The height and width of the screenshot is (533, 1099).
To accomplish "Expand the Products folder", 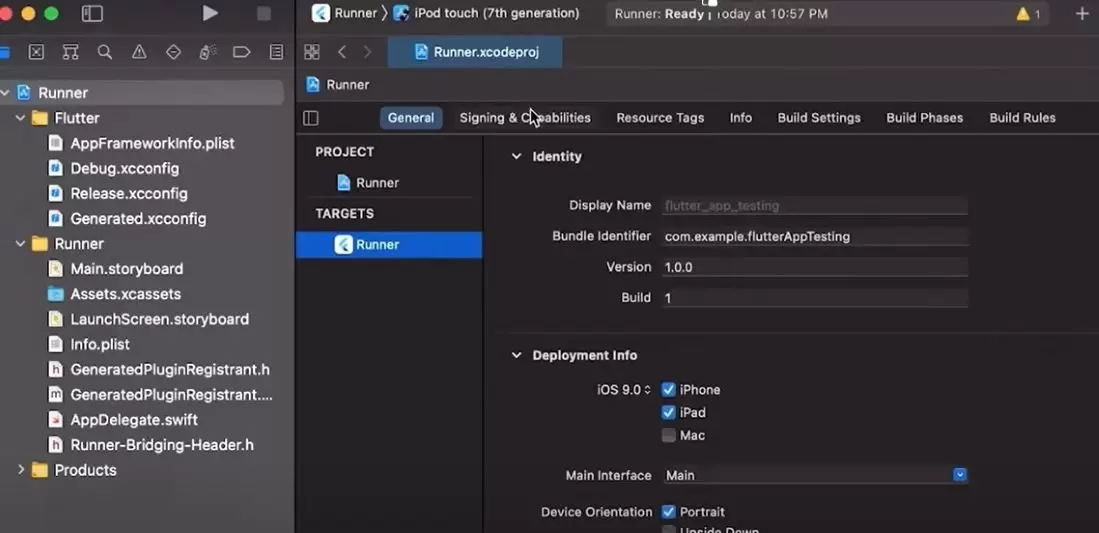I will coord(20,470).
